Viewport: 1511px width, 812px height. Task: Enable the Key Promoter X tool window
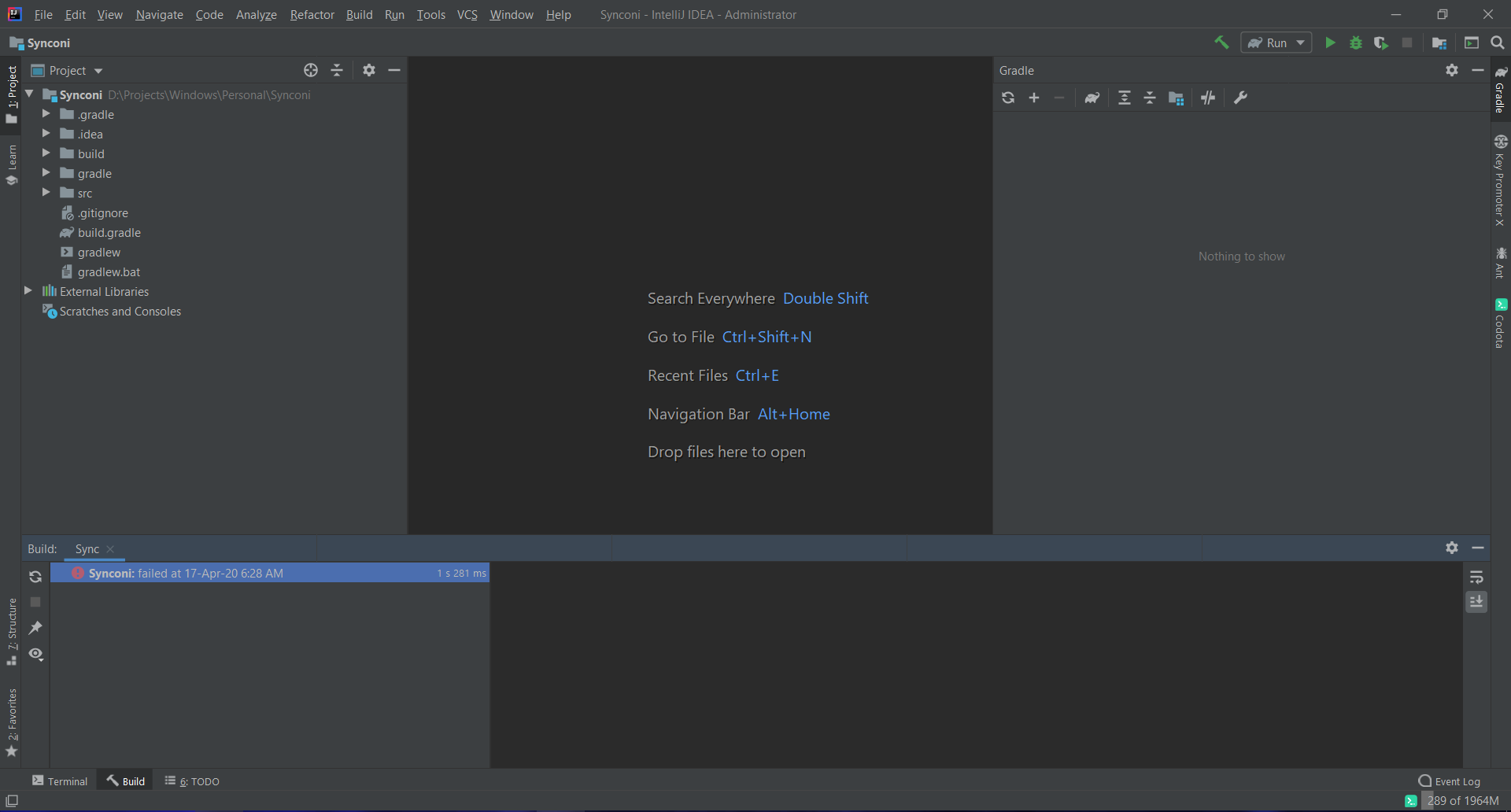coord(1502,185)
